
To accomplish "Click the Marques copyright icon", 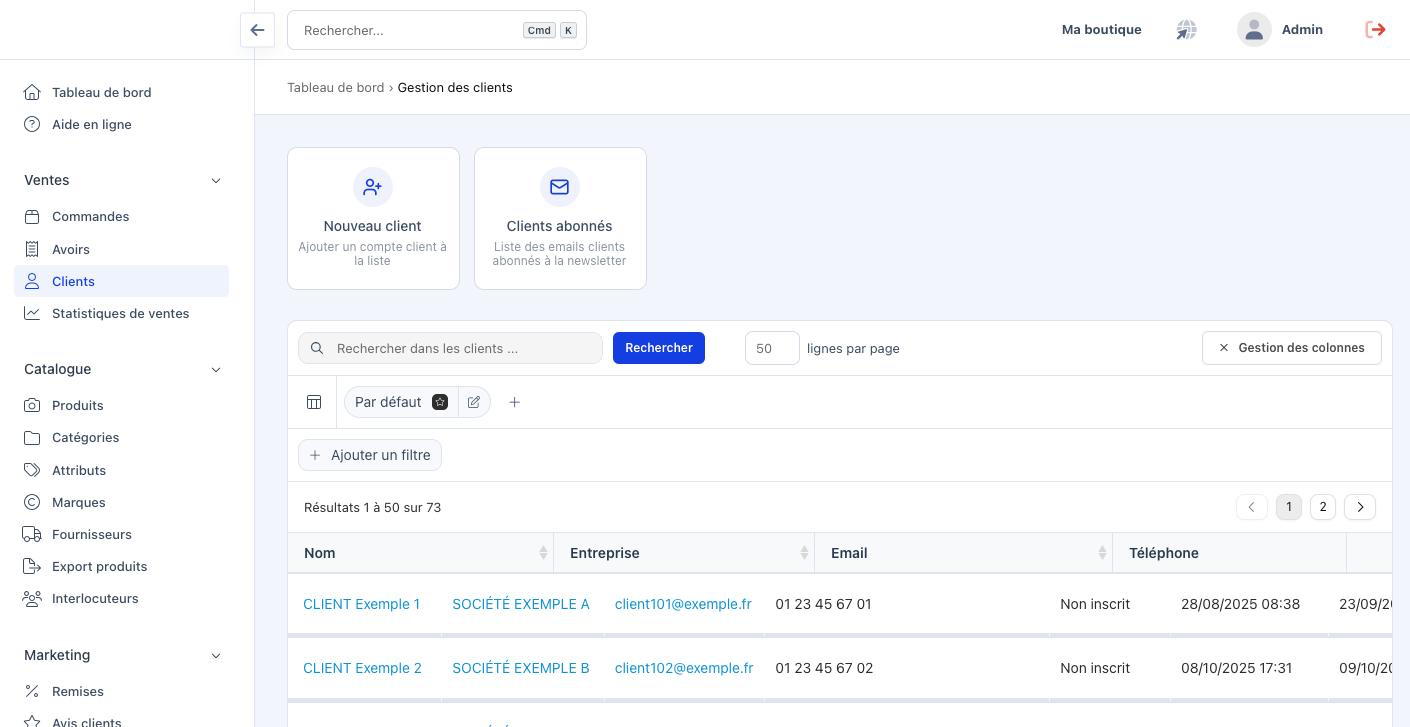I will click(x=32, y=502).
